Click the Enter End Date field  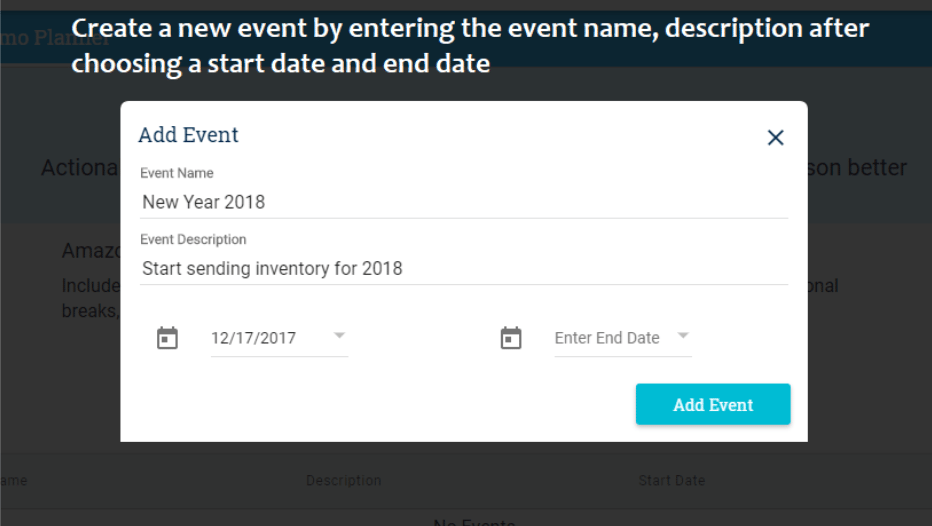(623, 338)
